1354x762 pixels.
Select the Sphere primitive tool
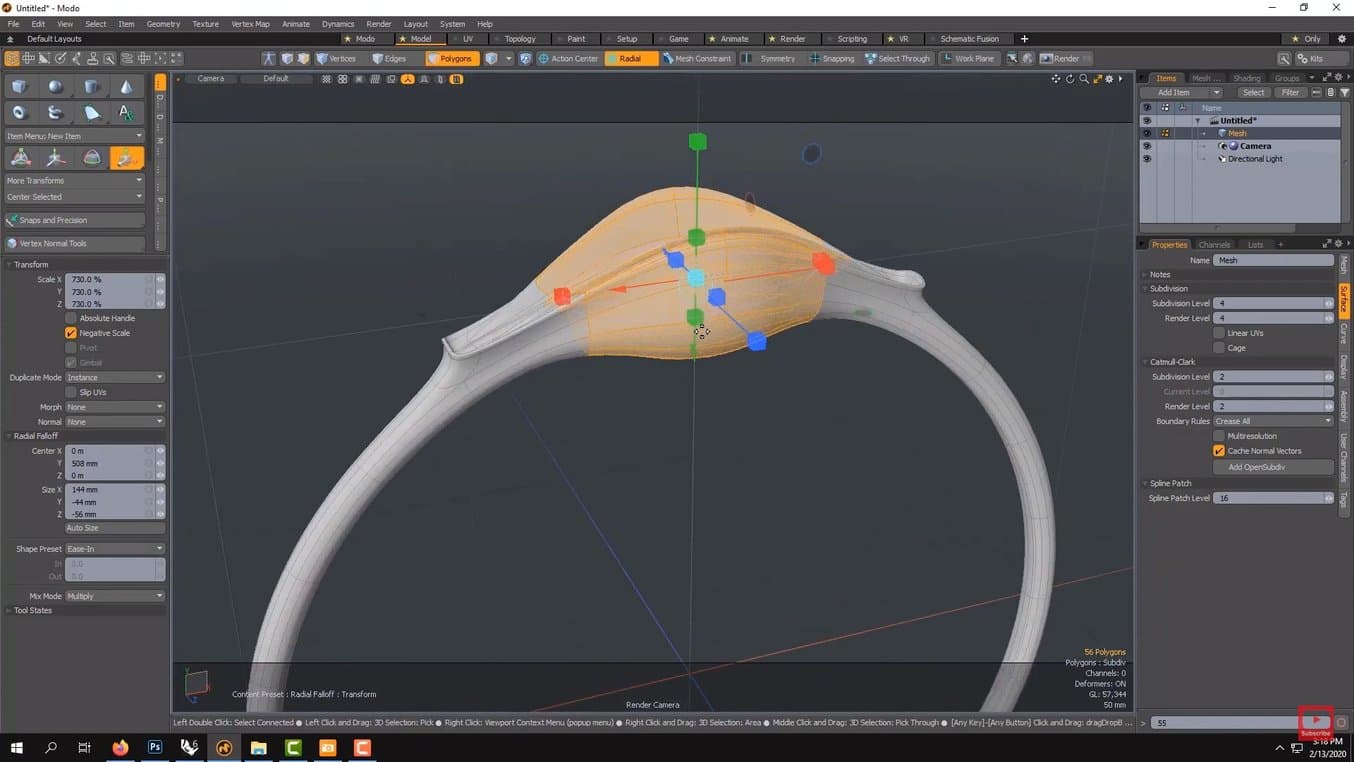point(55,87)
